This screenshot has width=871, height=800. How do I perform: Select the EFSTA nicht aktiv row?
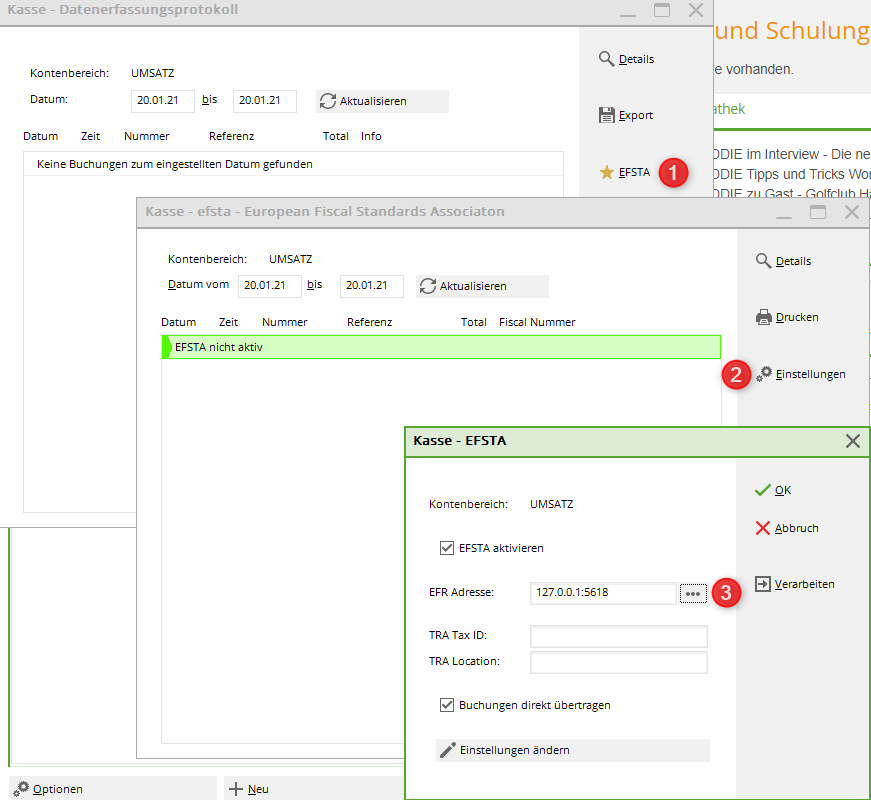[440, 347]
